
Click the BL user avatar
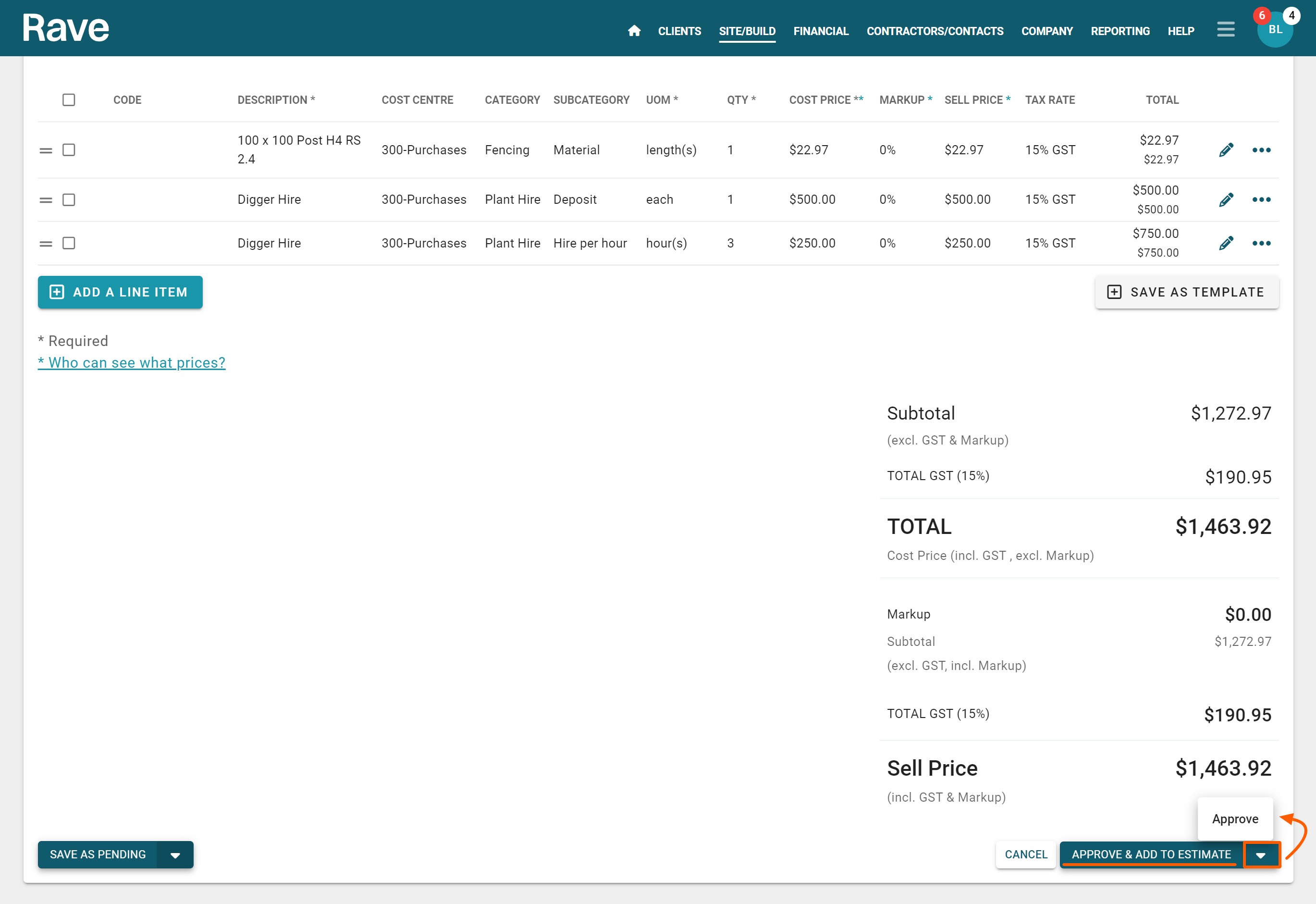(x=1275, y=31)
